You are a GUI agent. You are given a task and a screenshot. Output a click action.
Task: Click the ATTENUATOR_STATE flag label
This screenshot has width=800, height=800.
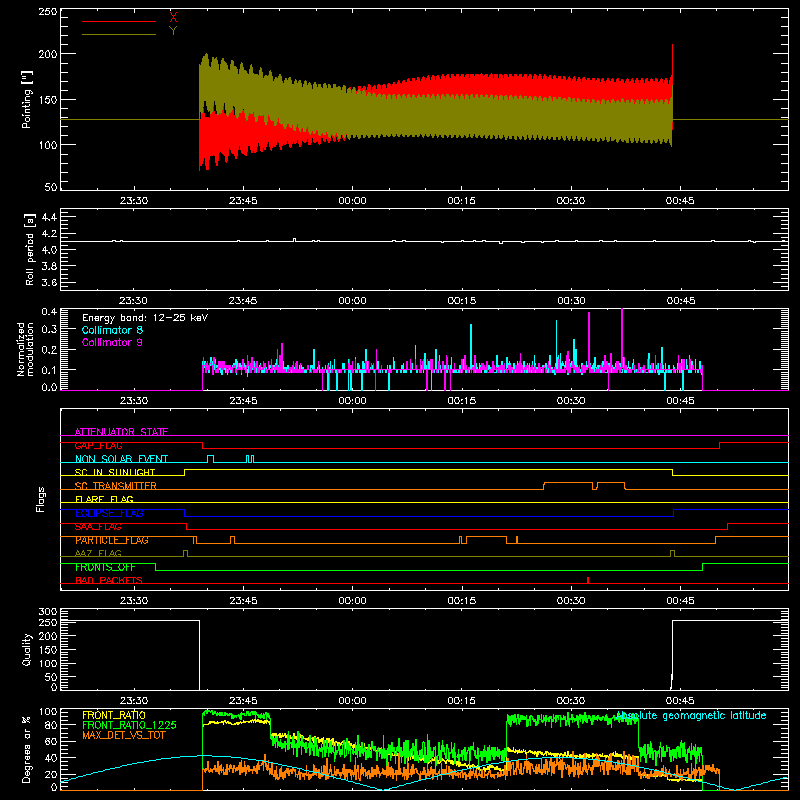(x=121, y=432)
